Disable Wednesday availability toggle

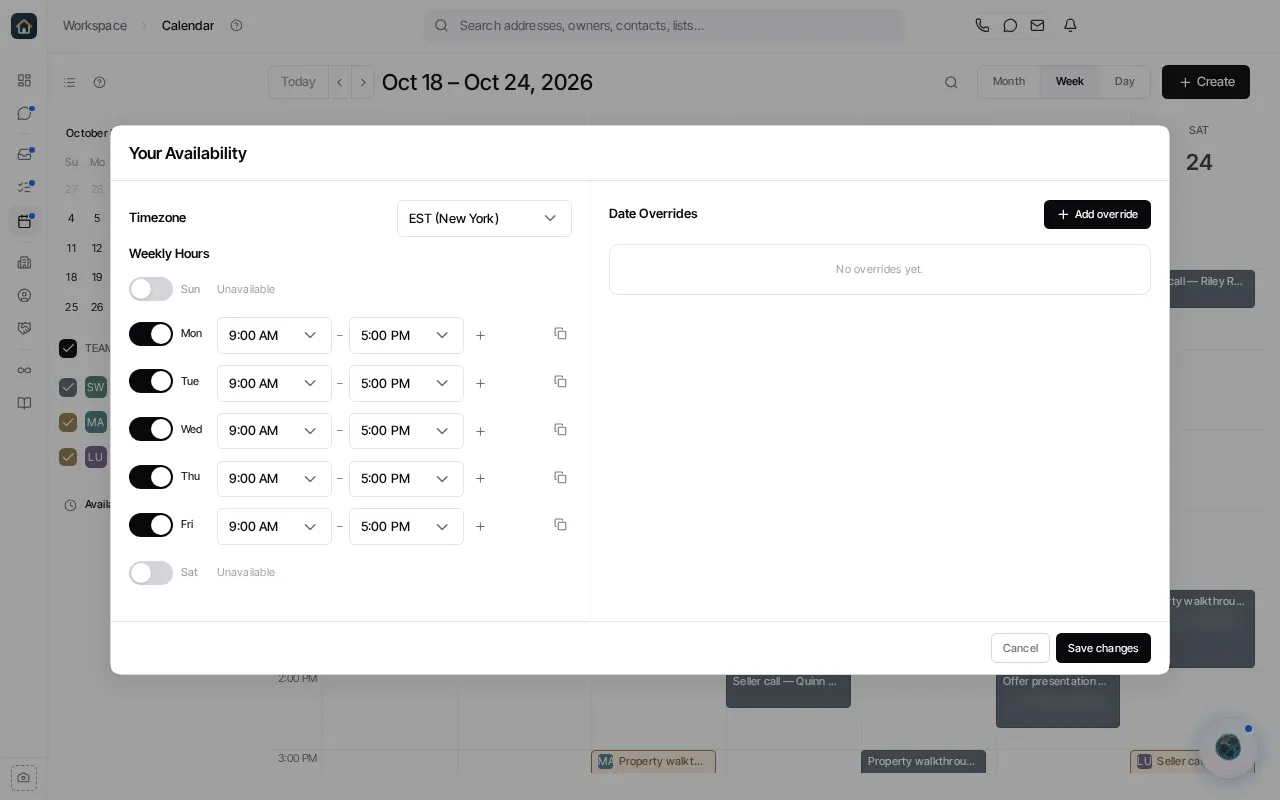coord(151,429)
